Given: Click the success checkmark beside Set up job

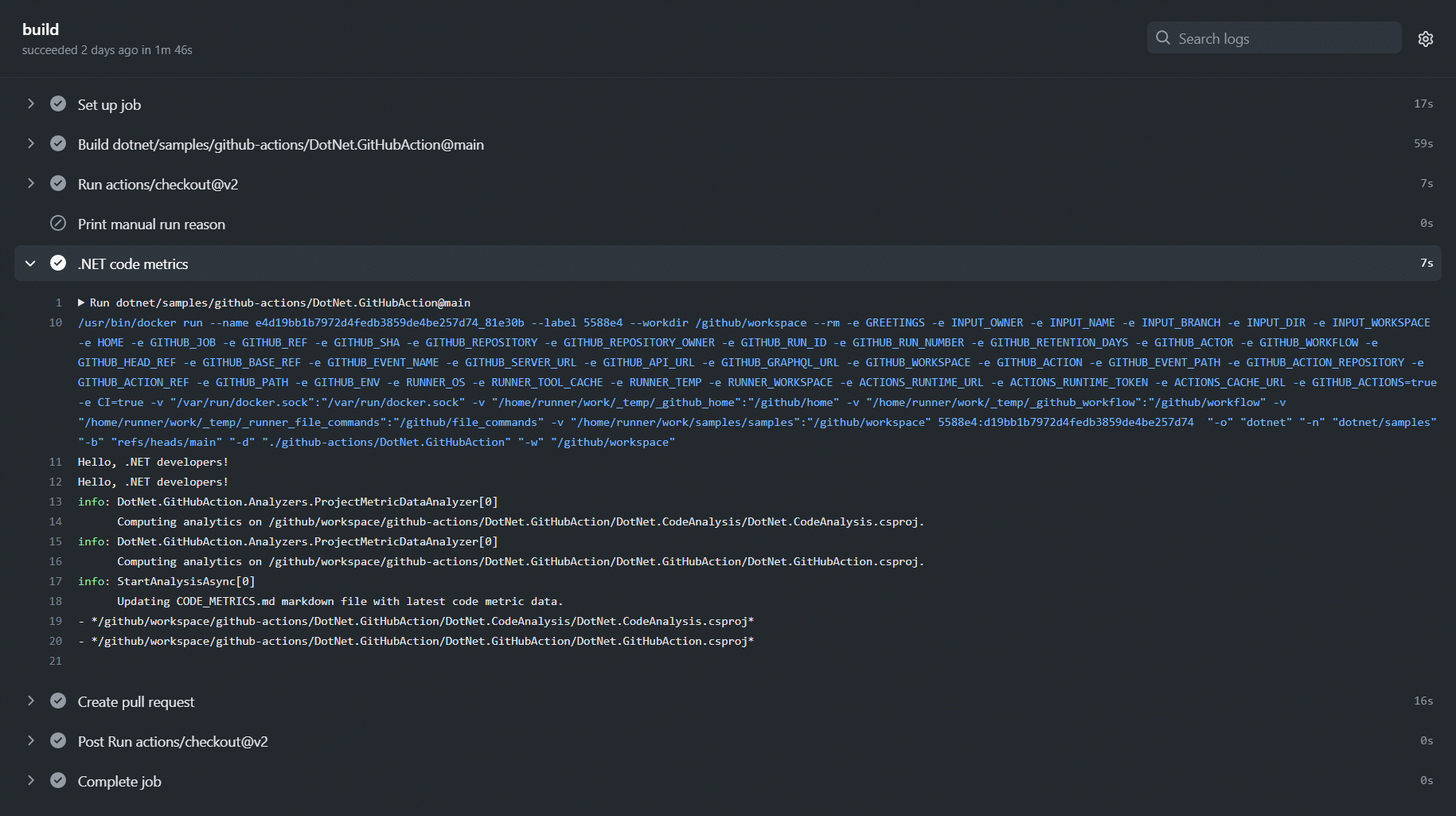Looking at the screenshot, I should [57, 103].
